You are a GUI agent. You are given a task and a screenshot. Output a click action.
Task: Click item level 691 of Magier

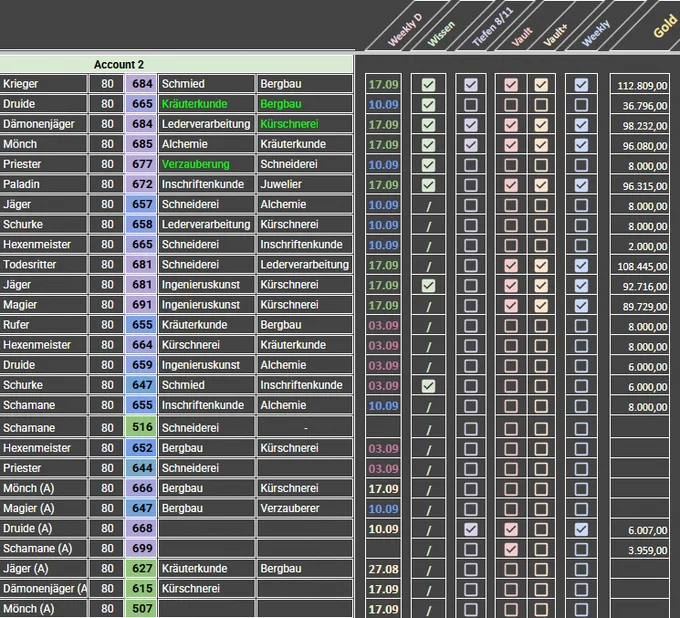coord(141,305)
